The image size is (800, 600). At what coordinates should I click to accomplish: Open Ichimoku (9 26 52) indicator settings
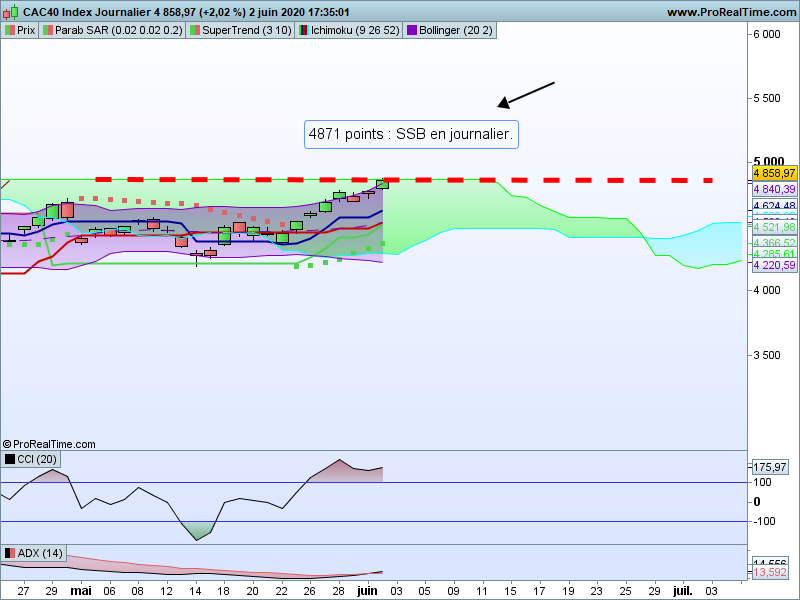click(349, 30)
